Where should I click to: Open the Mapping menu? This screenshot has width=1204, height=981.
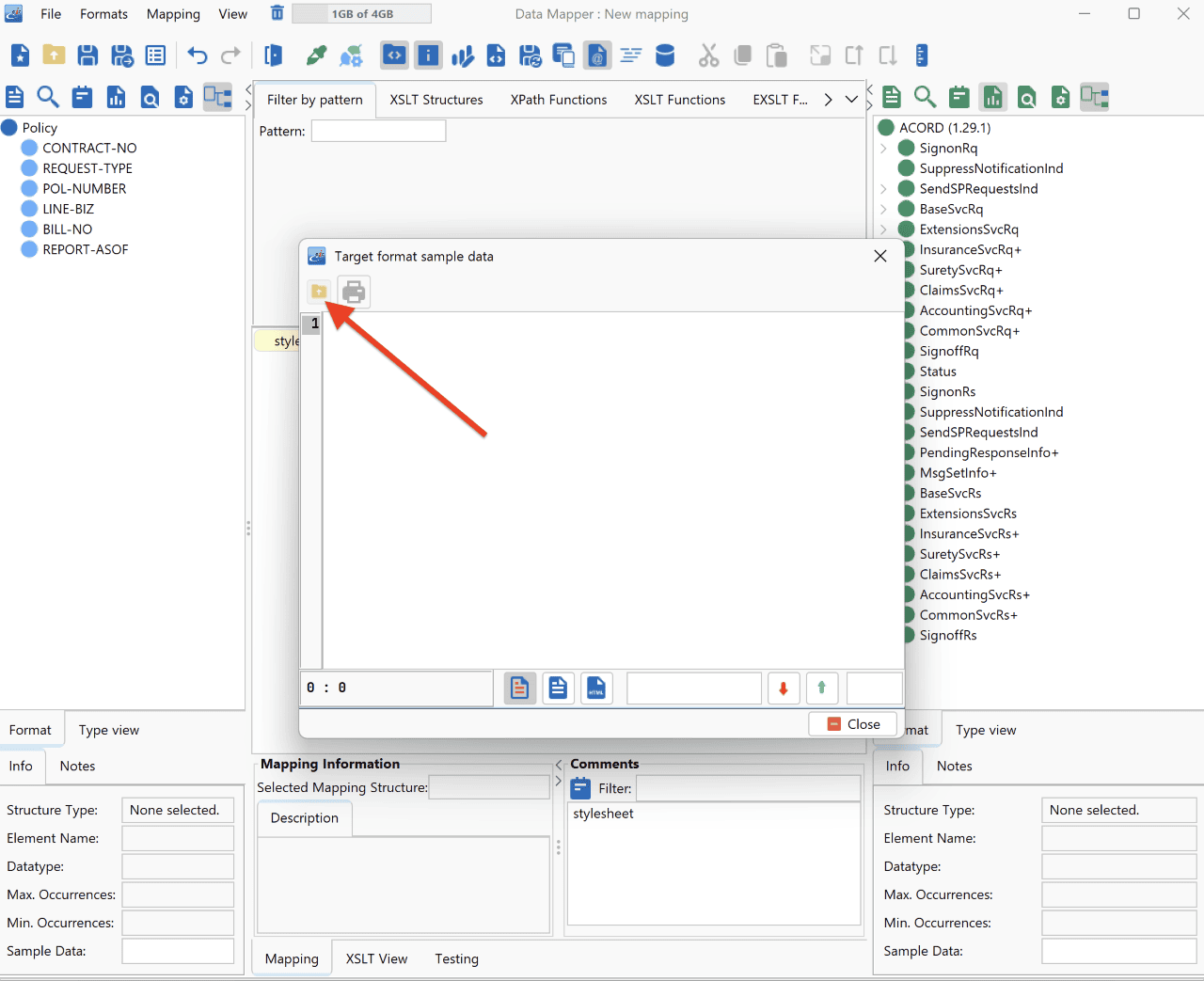(x=173, y=14)
